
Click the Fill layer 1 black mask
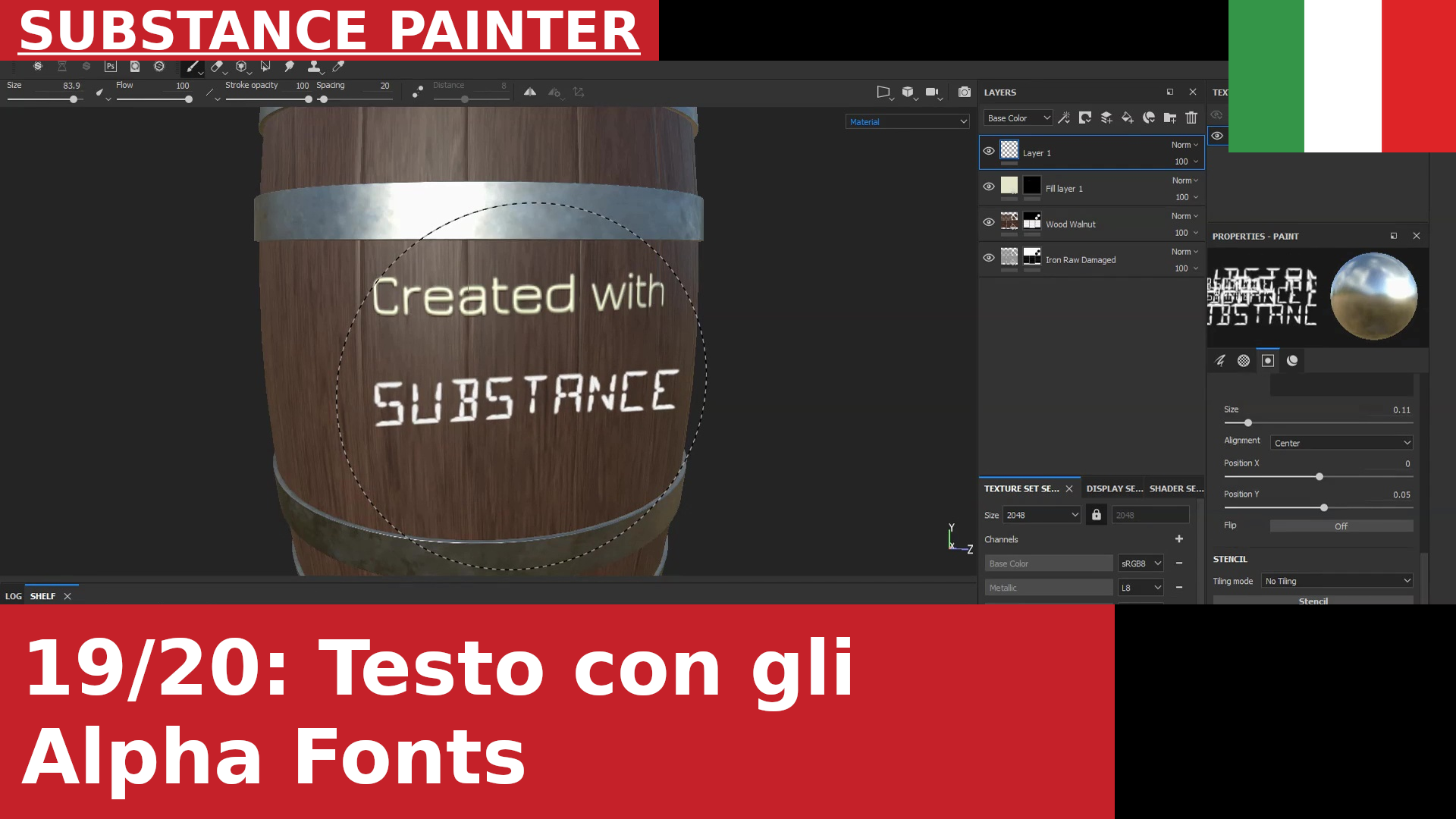(1032, 185)
